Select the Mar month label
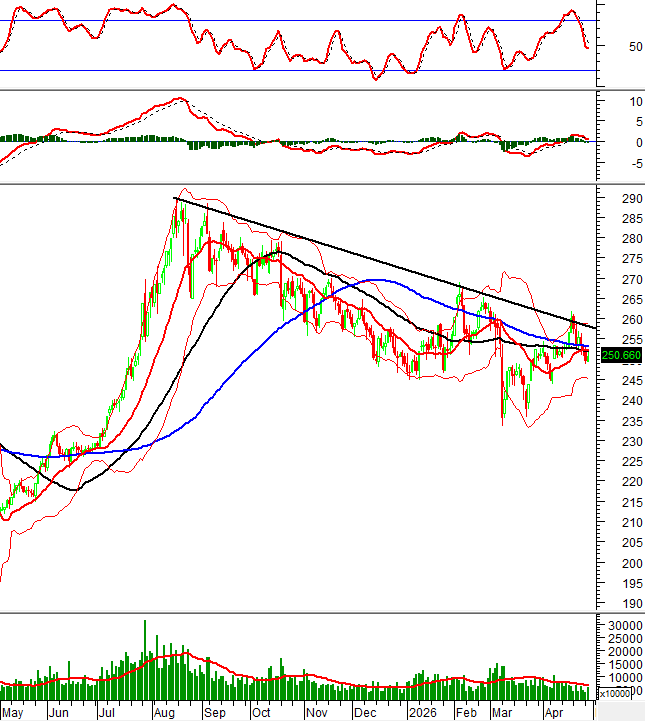 (502, 713)
